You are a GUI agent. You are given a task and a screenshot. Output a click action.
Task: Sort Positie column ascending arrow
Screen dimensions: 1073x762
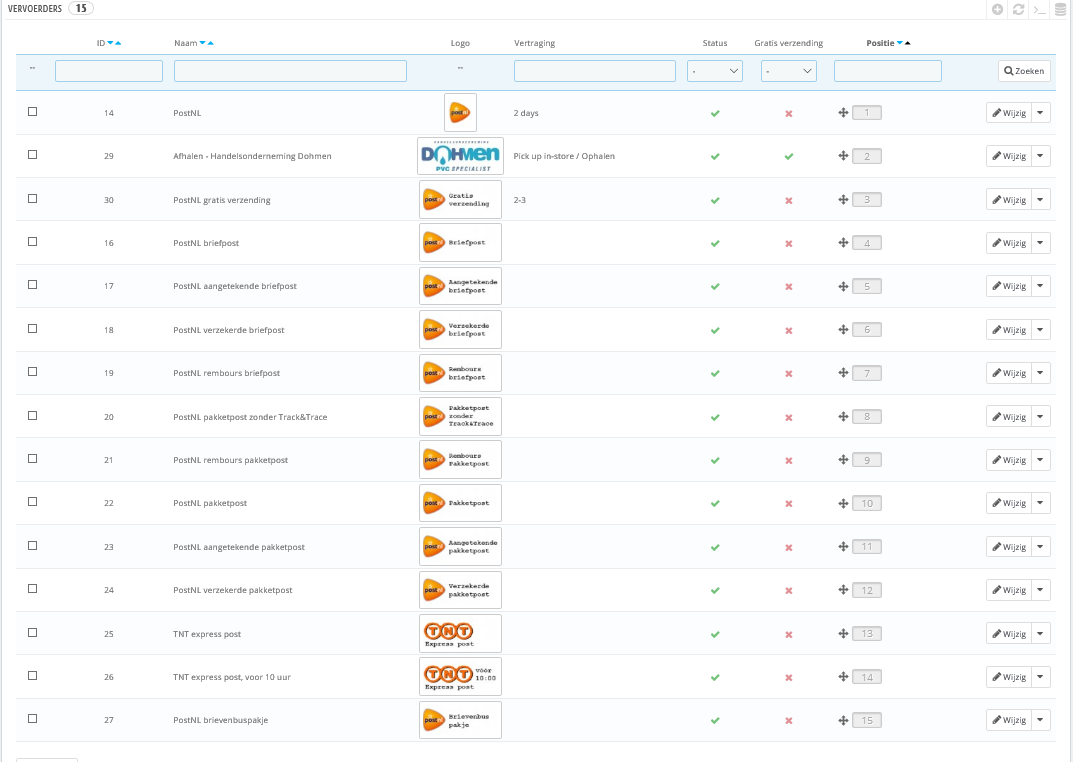(x=907, y=43)
